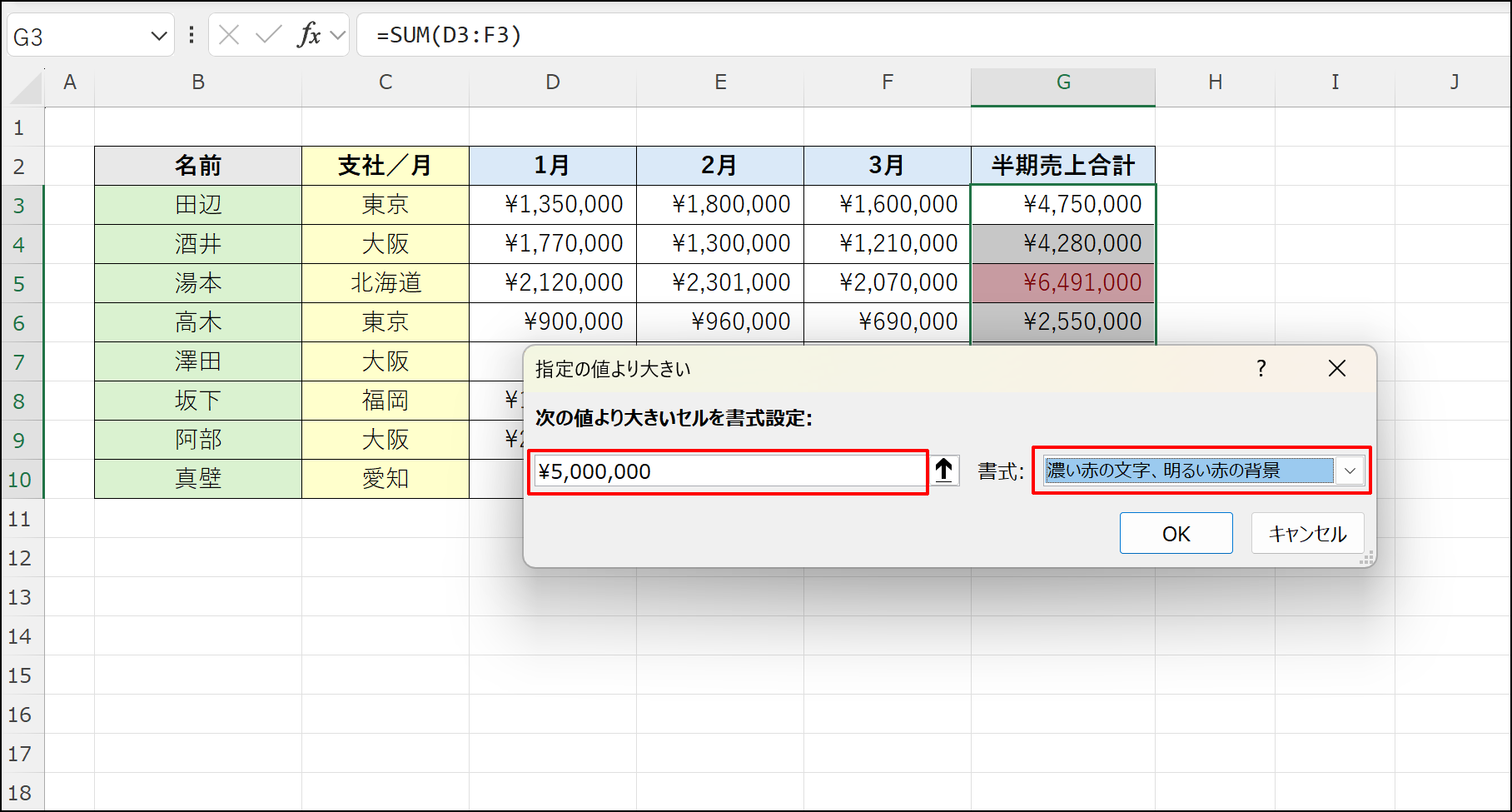Image resolution: width=1512 pixels, height=812 pixels.
Task: Dismiss the dialog with キャンセル
Action: (x=1306, y=533)
